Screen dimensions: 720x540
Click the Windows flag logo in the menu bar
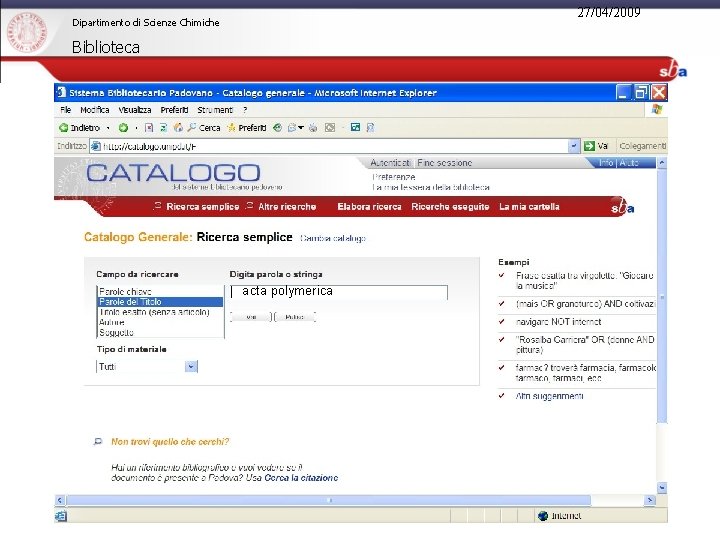coord(657,109)
